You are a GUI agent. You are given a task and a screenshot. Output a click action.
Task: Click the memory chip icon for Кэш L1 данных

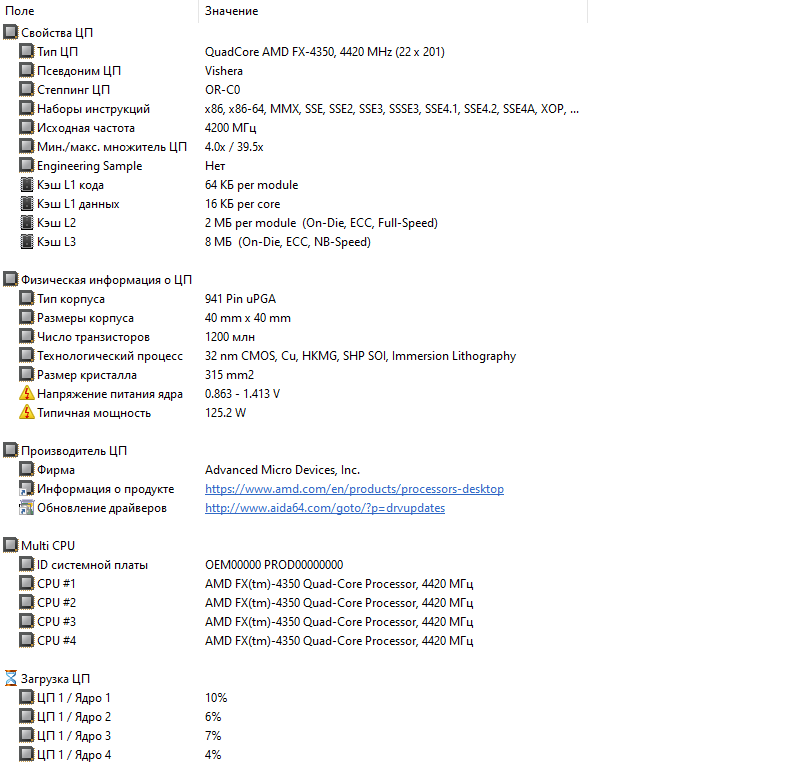click(x=27, y=204)
